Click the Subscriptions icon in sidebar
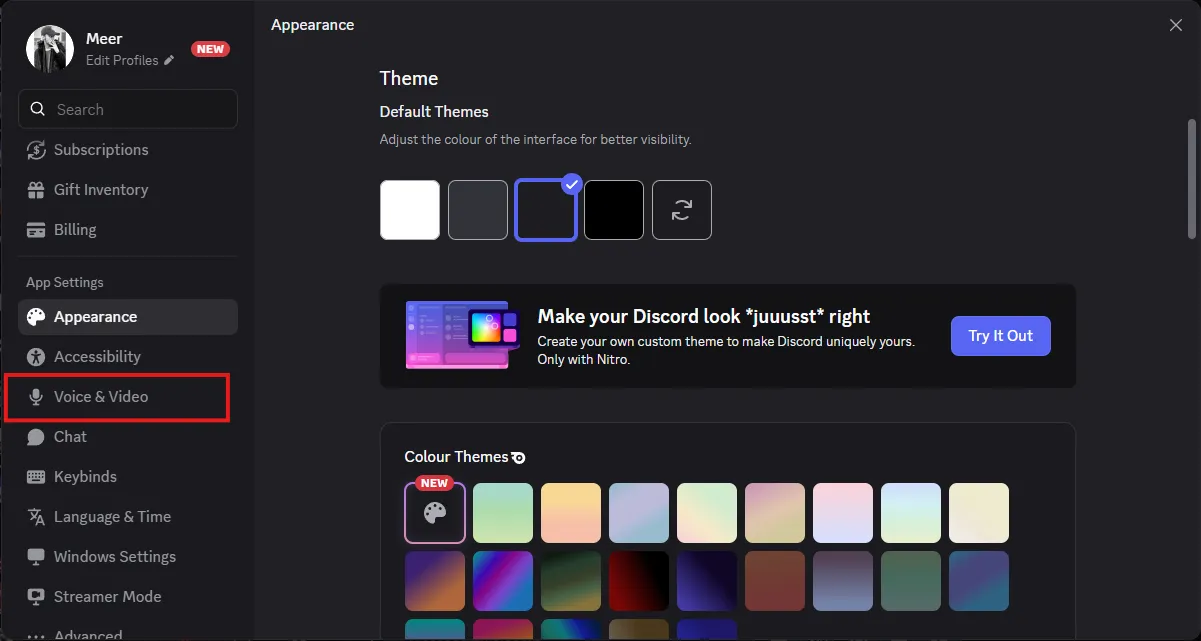 pos(37,150)
